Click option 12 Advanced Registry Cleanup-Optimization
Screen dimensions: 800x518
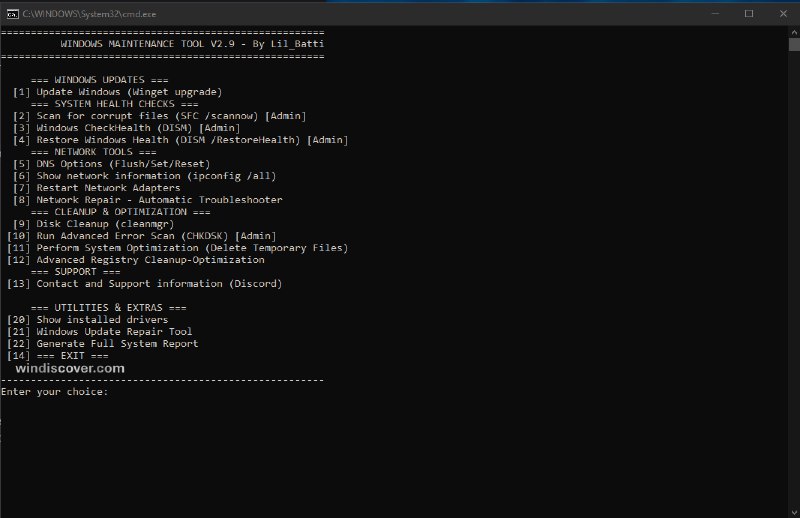coord(136,260)
